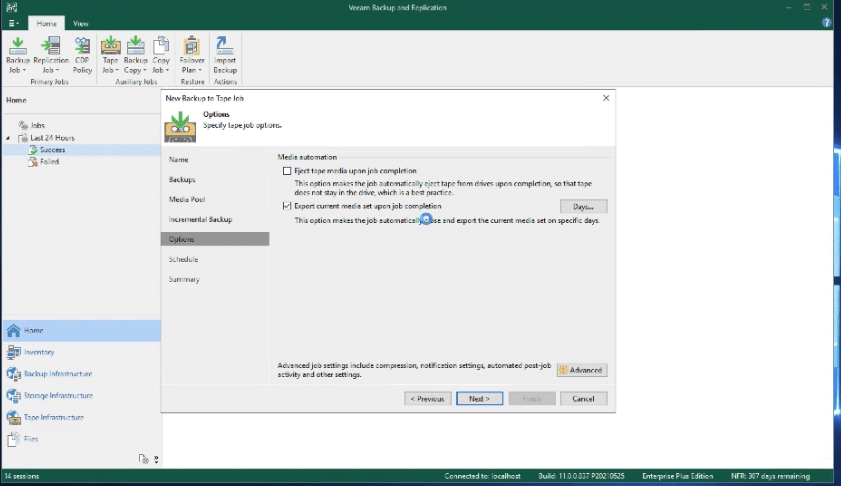Go to the Backups wizard step

182,180
